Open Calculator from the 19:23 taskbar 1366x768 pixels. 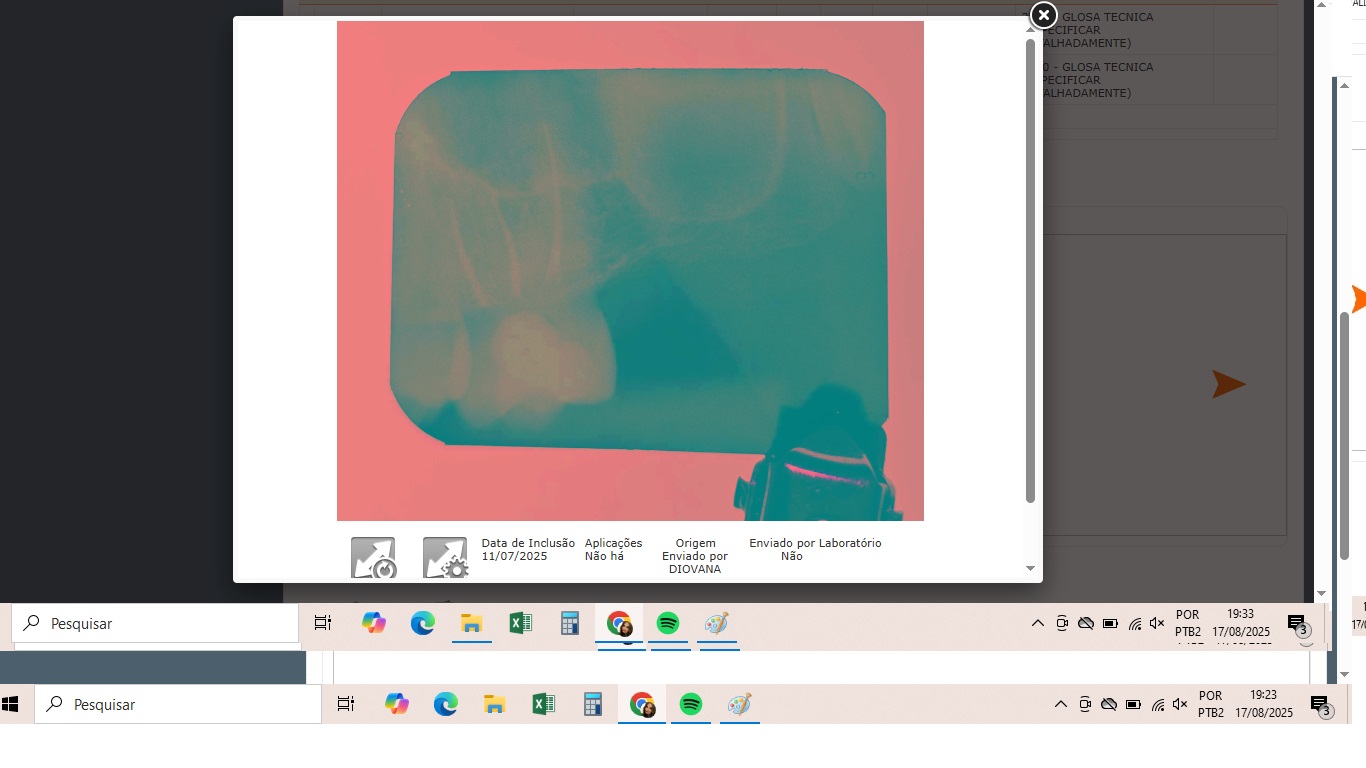[593, 704]
